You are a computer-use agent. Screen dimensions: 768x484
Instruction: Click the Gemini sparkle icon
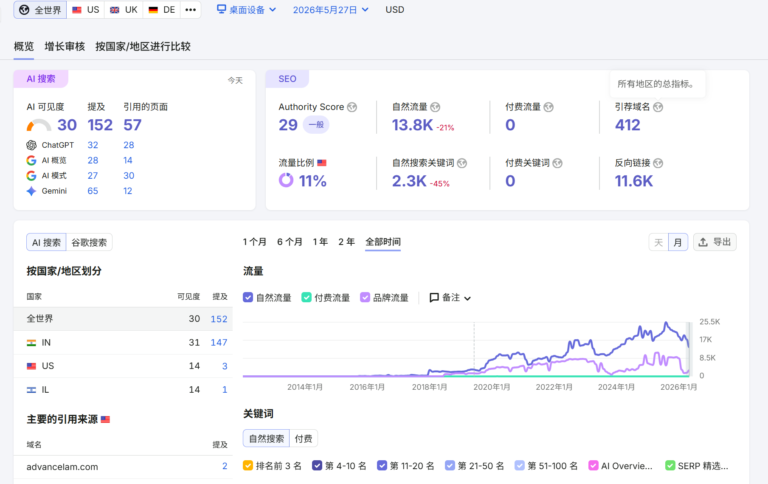(31, 191)
